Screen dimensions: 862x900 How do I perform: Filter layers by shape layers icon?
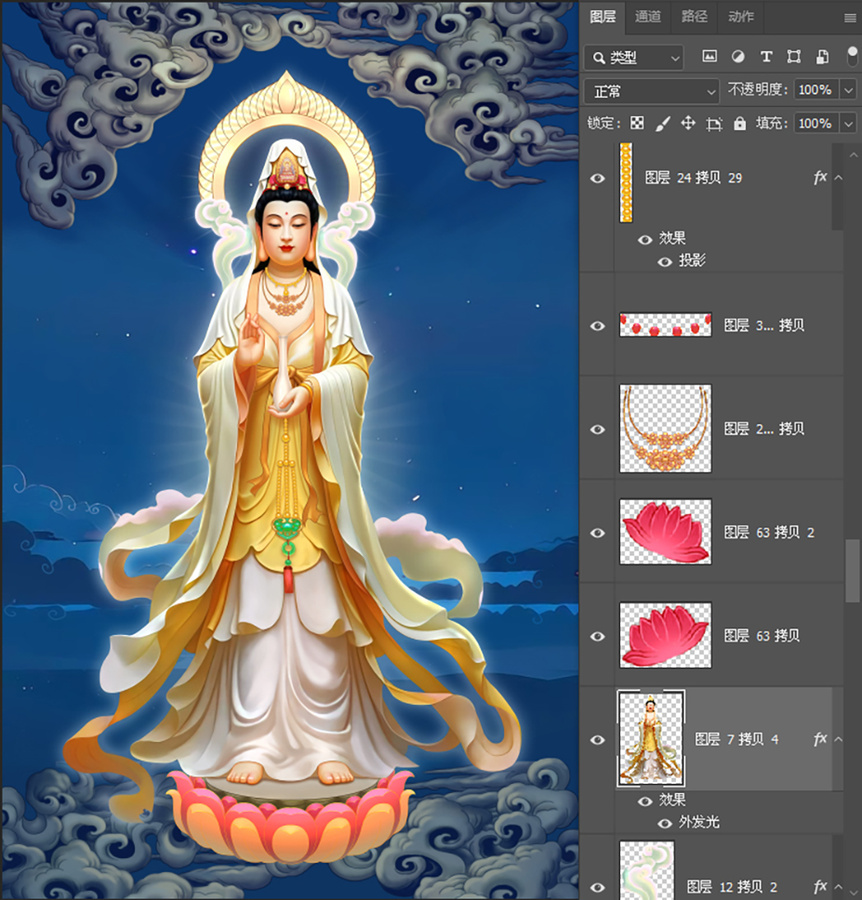[x=794, y=56]
